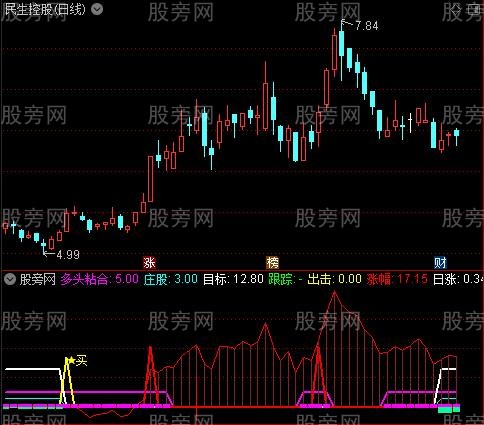
Task: Select the 日涨 indicator value
Action: coord(458,279)
